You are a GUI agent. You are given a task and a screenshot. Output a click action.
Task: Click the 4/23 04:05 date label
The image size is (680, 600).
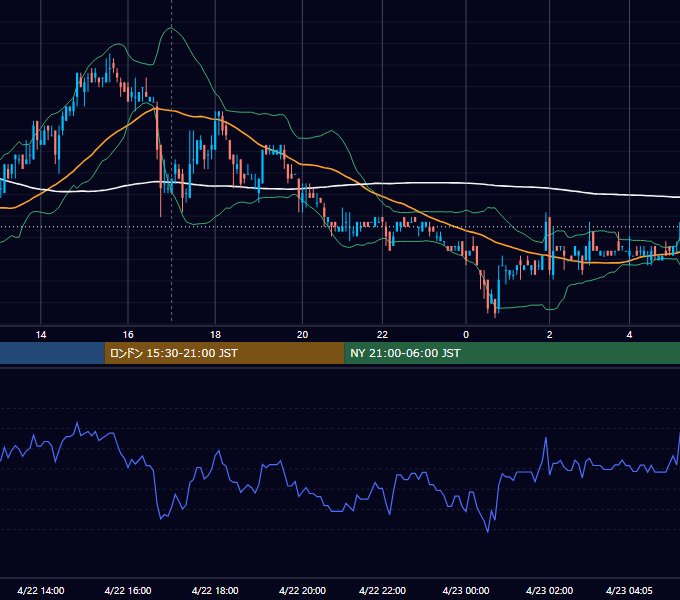coord(629,590)
